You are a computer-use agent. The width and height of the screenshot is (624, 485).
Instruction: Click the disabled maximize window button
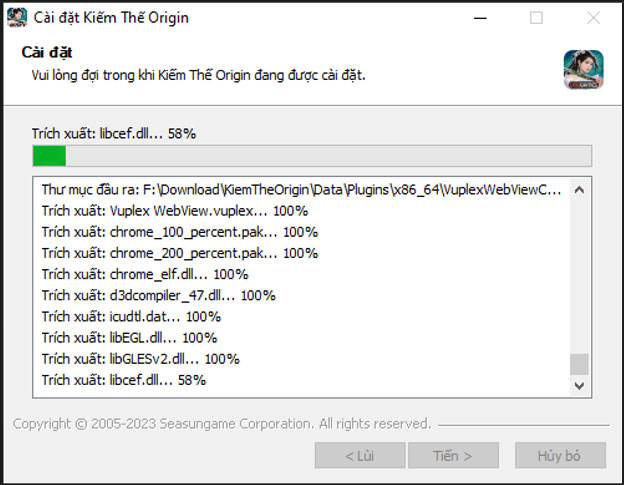pyautogui.click(x=537, y=17)
